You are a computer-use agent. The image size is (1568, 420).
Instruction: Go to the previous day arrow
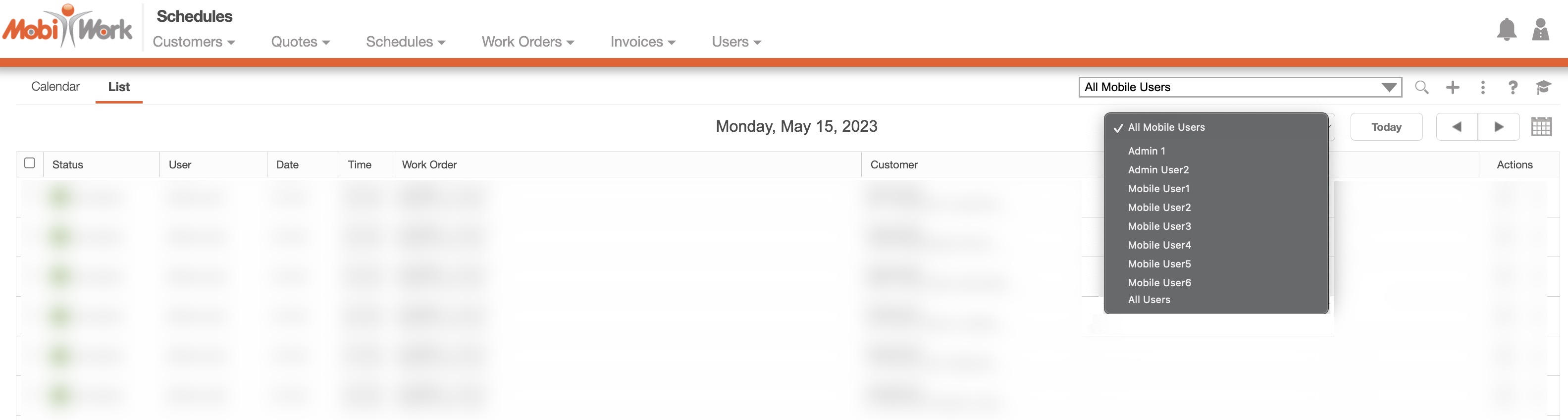pyautogui.click(x=1456, y=127)
